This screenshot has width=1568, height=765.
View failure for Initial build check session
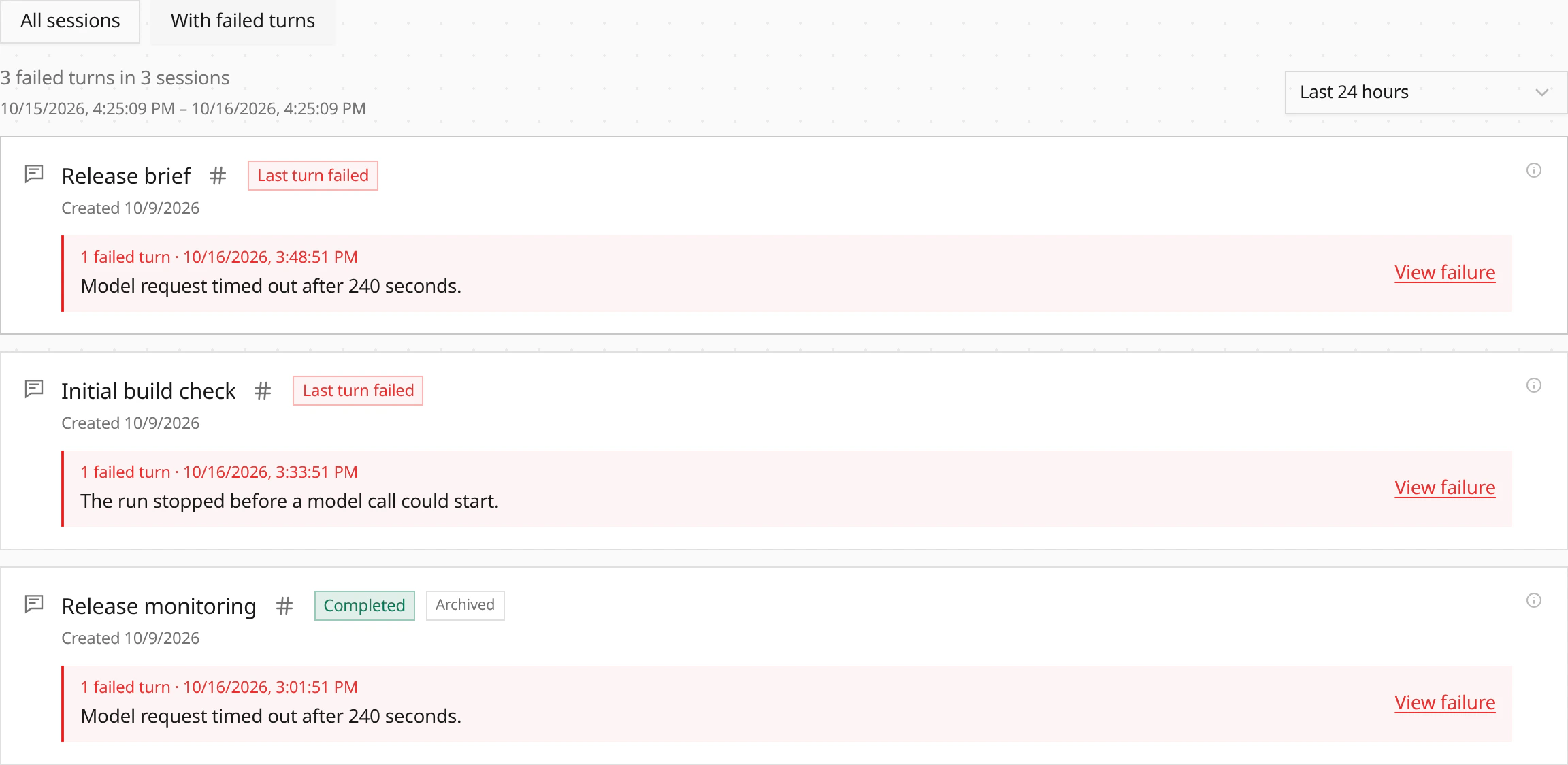click(x=1445, y=487)
